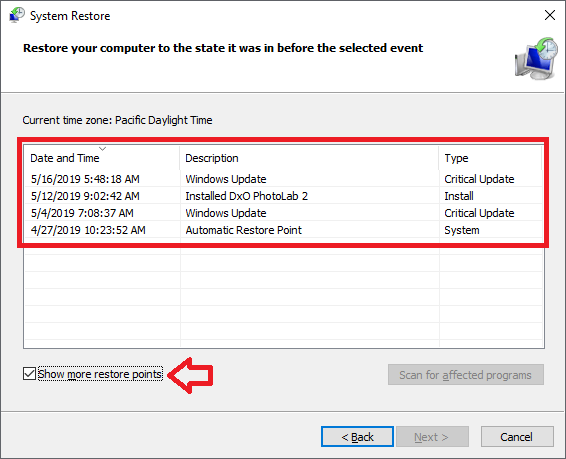The width and height of the screenshot is (566, 459).
Task: Cancel the System Restore wizard
Action: tap(517, 437)
